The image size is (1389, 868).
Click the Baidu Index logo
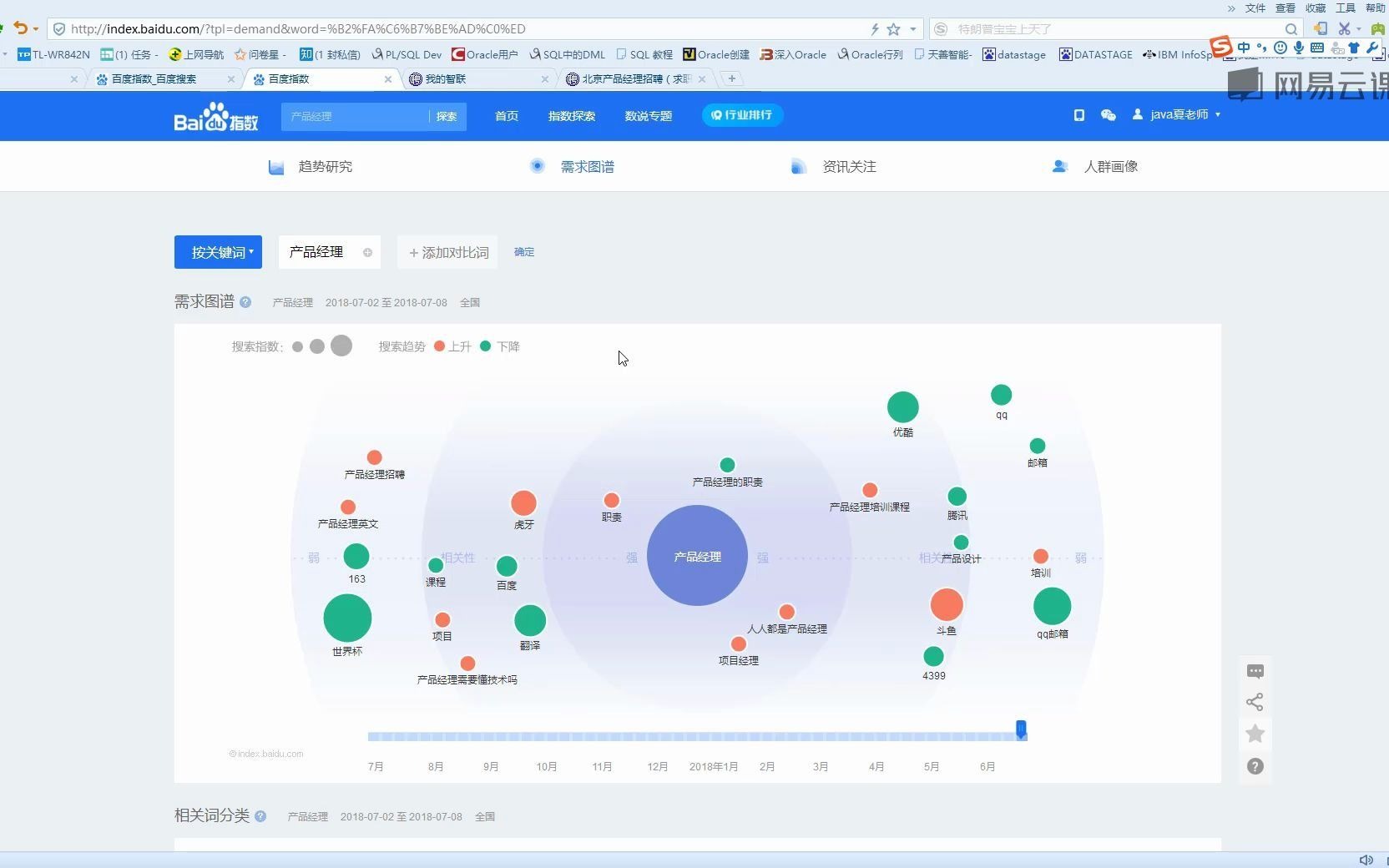[215, 117]
